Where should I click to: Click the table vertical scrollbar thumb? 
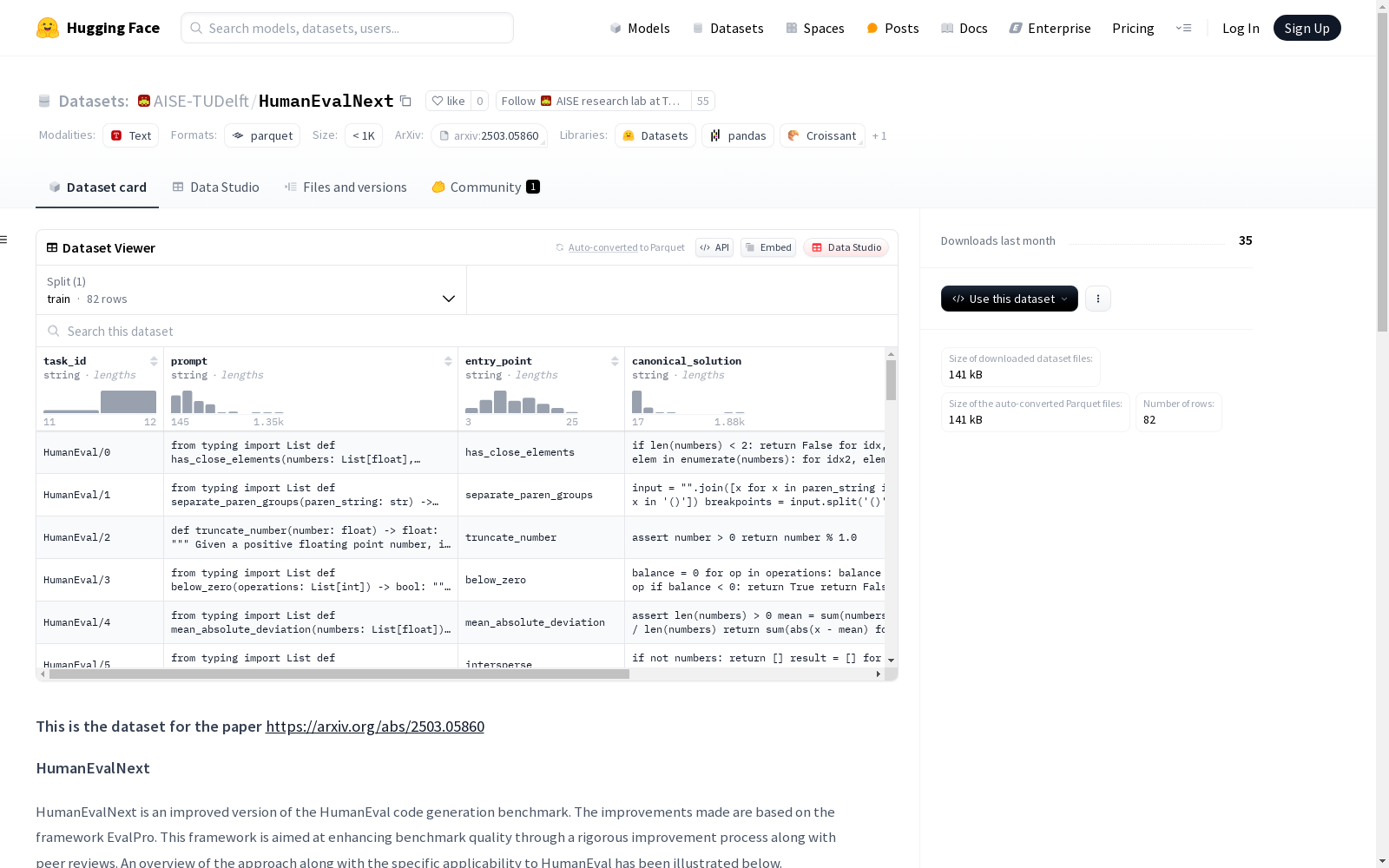point(891,380)
